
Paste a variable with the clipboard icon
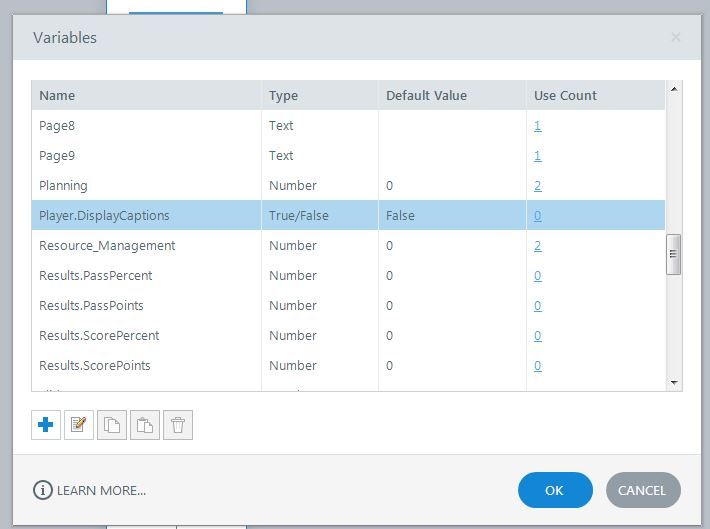145,425
